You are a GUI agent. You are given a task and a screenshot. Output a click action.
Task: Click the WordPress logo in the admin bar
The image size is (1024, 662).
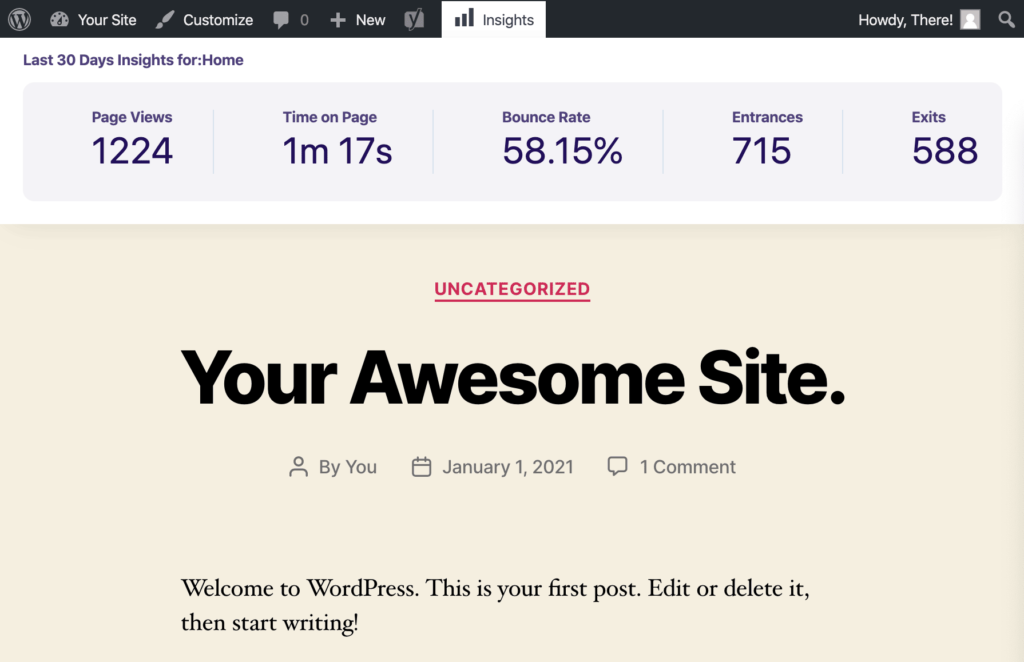click(18, 19)
